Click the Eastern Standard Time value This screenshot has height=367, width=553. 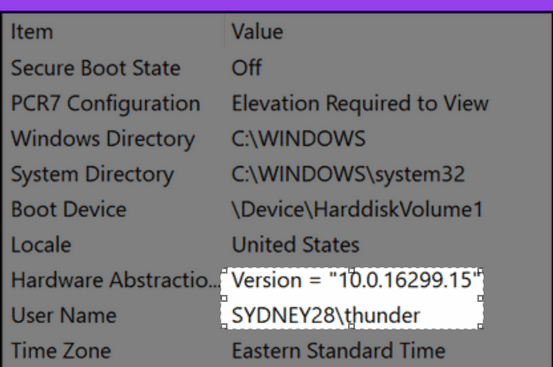pos(339,351)
